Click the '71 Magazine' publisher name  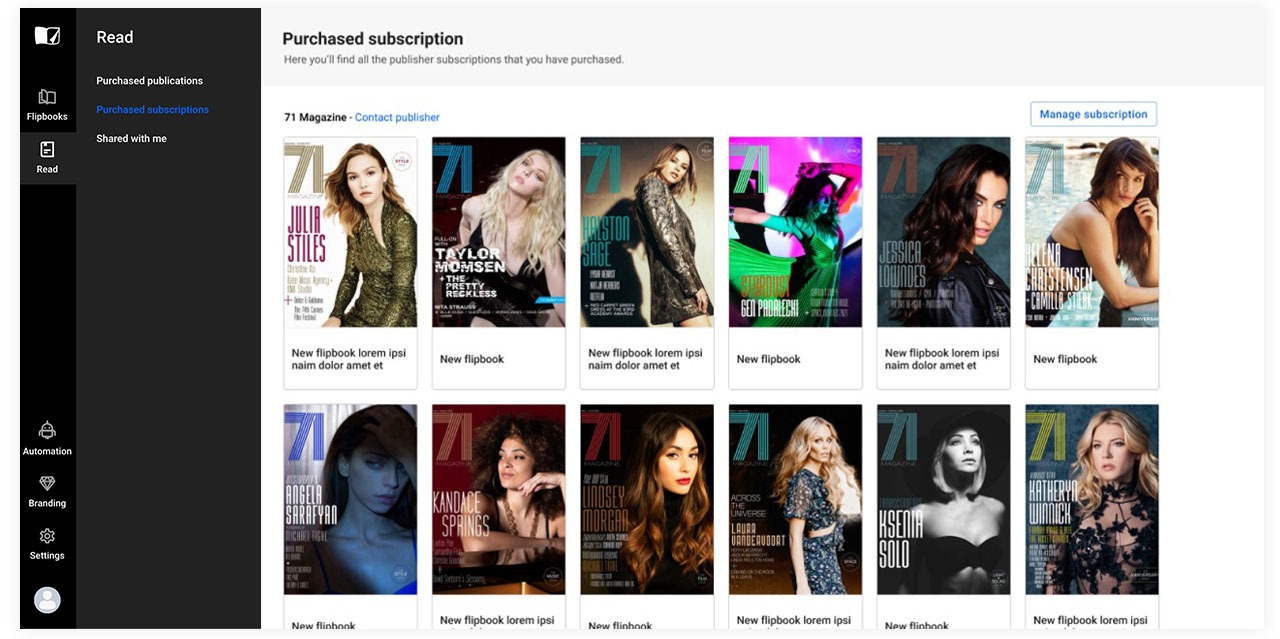pyautogui.click(x=315, y=117)
